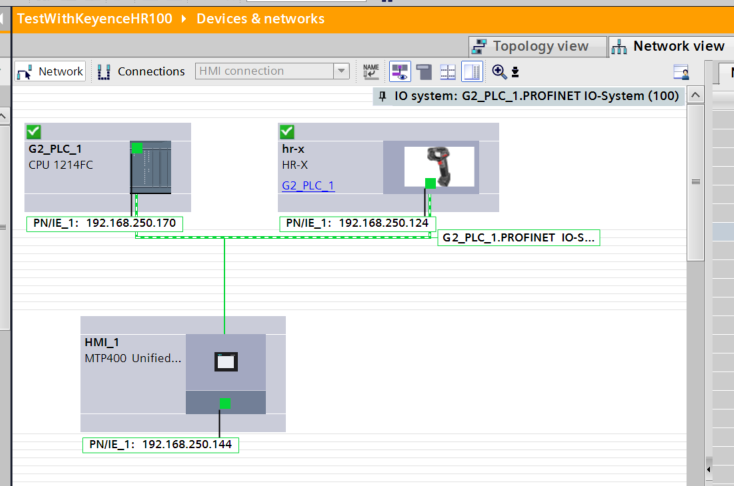Select the HMI_1 panel screen icon

pyautogui.click(x=226, y=362)
